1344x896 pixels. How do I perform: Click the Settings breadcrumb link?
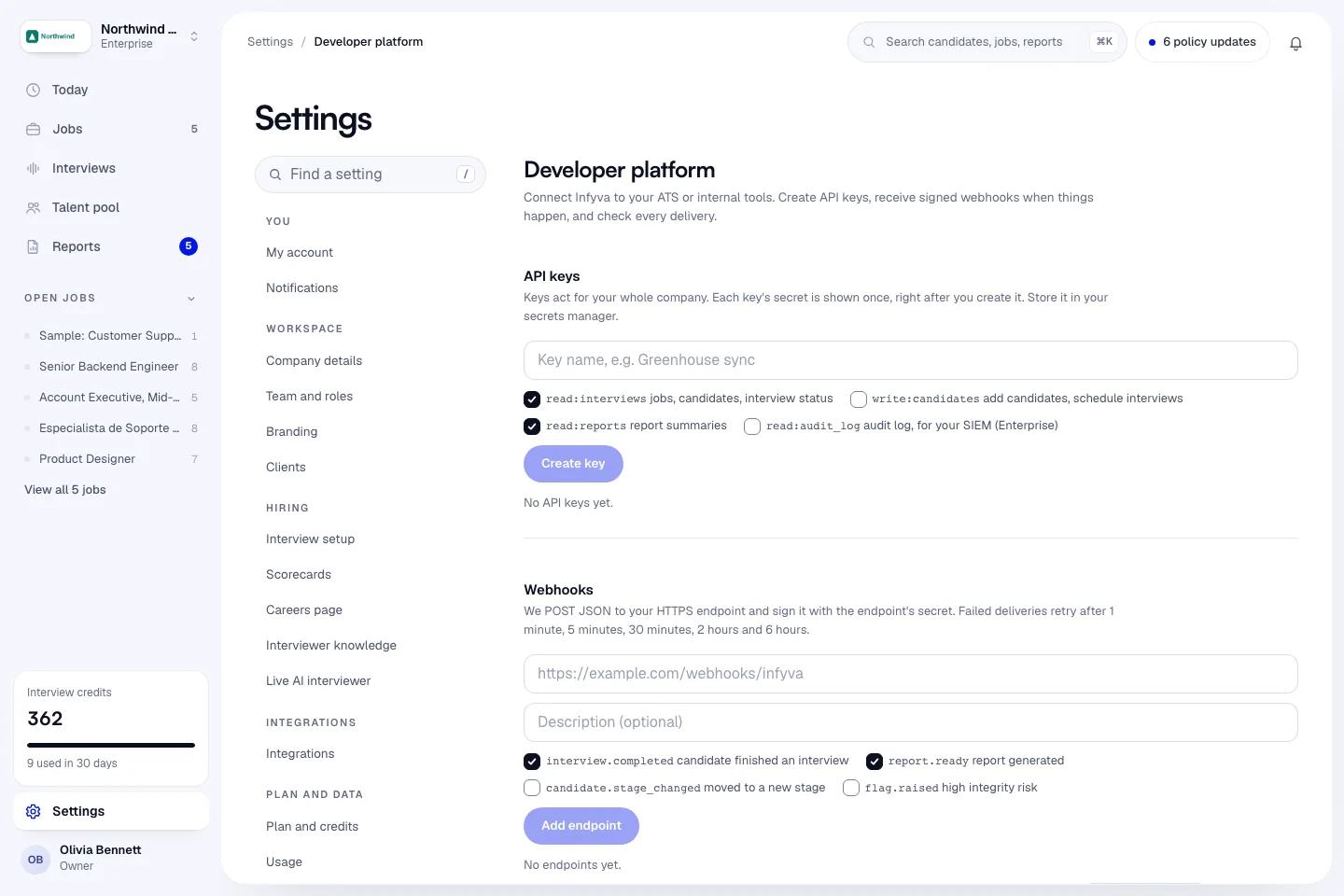coord(270,42)
